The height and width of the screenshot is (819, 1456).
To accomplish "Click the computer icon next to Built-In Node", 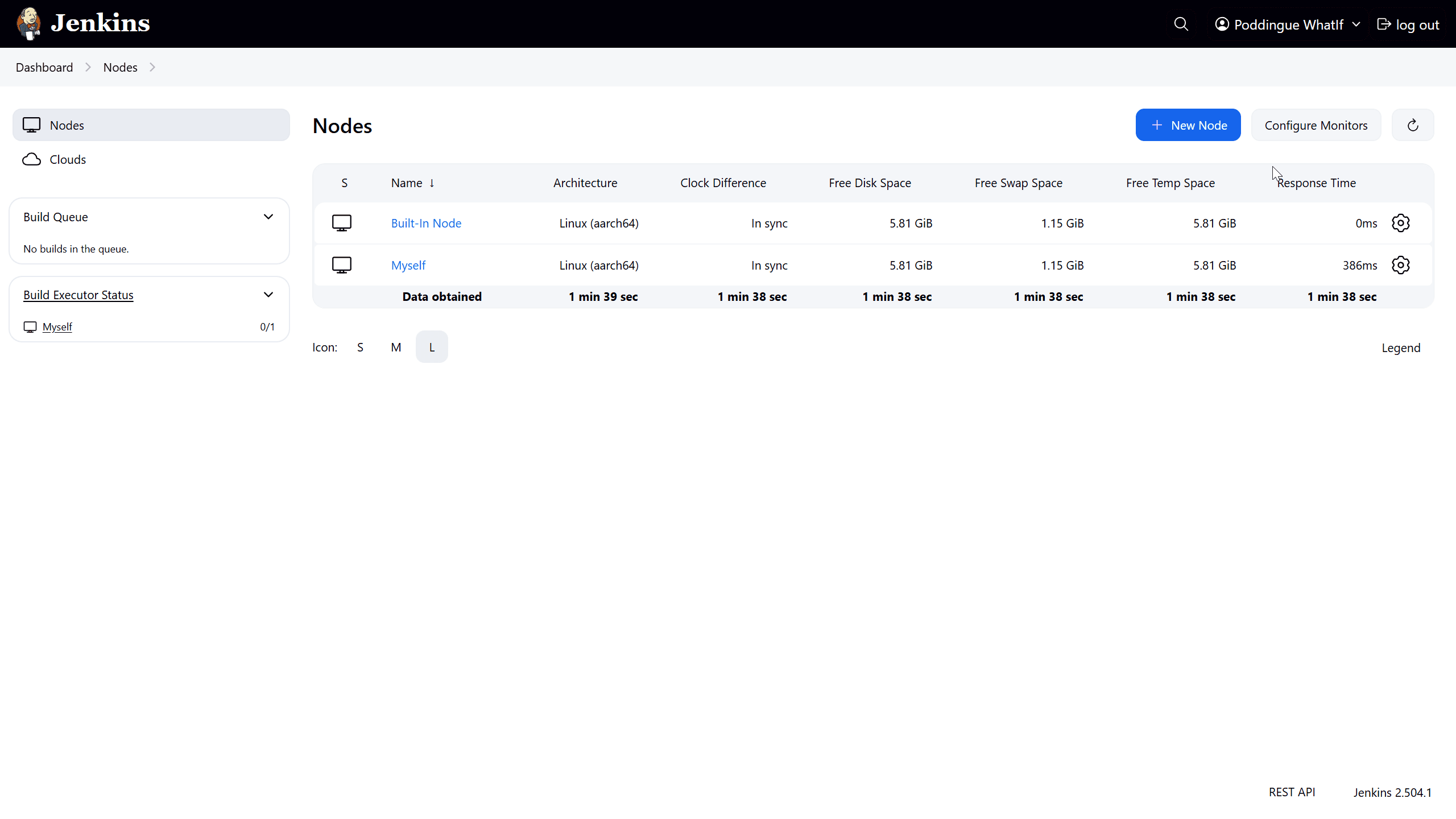I will point(342,223).
